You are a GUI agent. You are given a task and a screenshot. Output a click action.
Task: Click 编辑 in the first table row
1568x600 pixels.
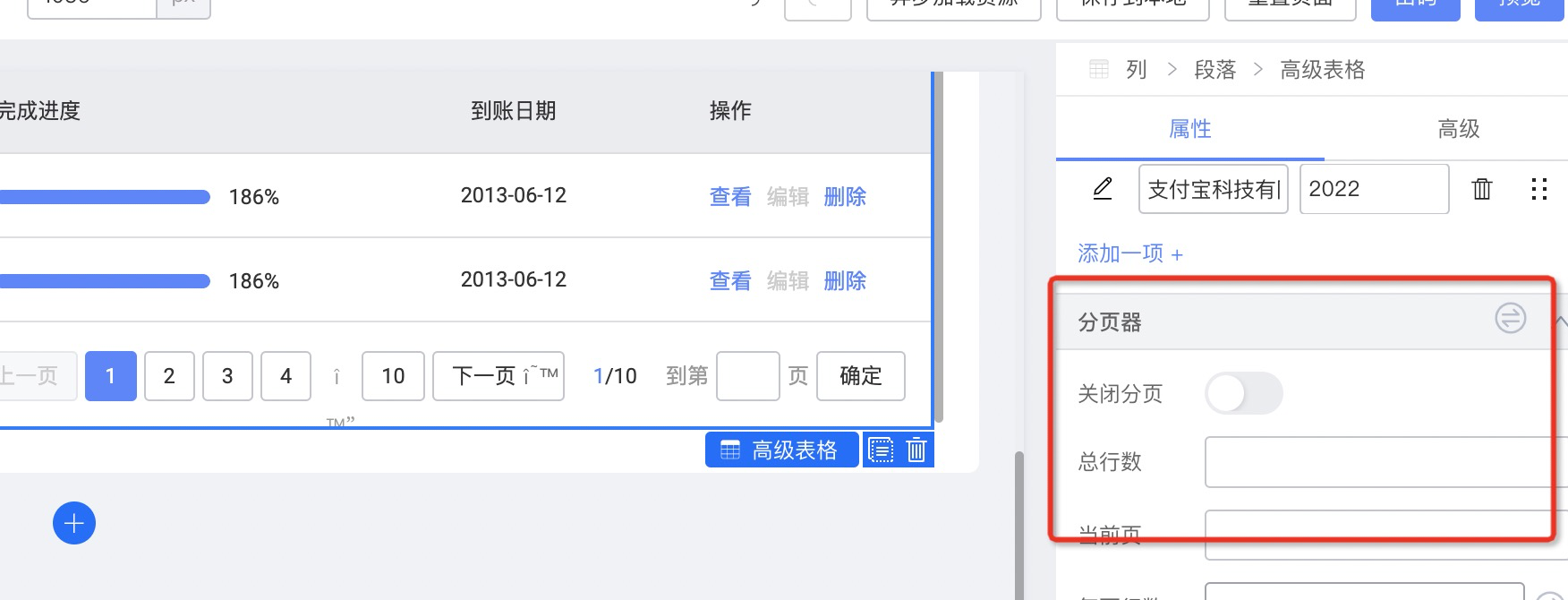788,196
